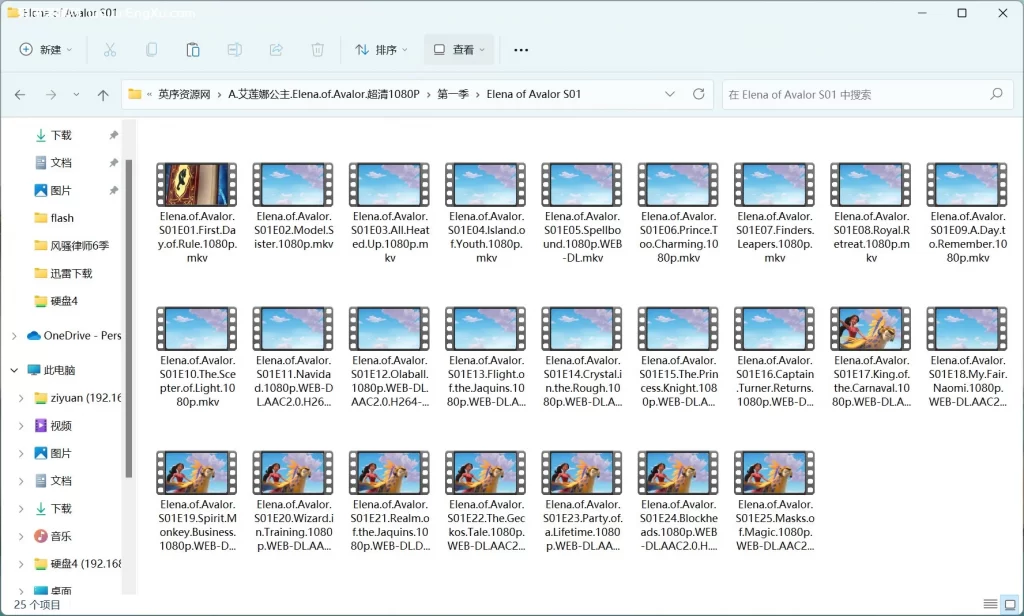
Task: Select S01E25.Masks.of.Magic video file
Action: pyautogui.click(x=775, y=501)
